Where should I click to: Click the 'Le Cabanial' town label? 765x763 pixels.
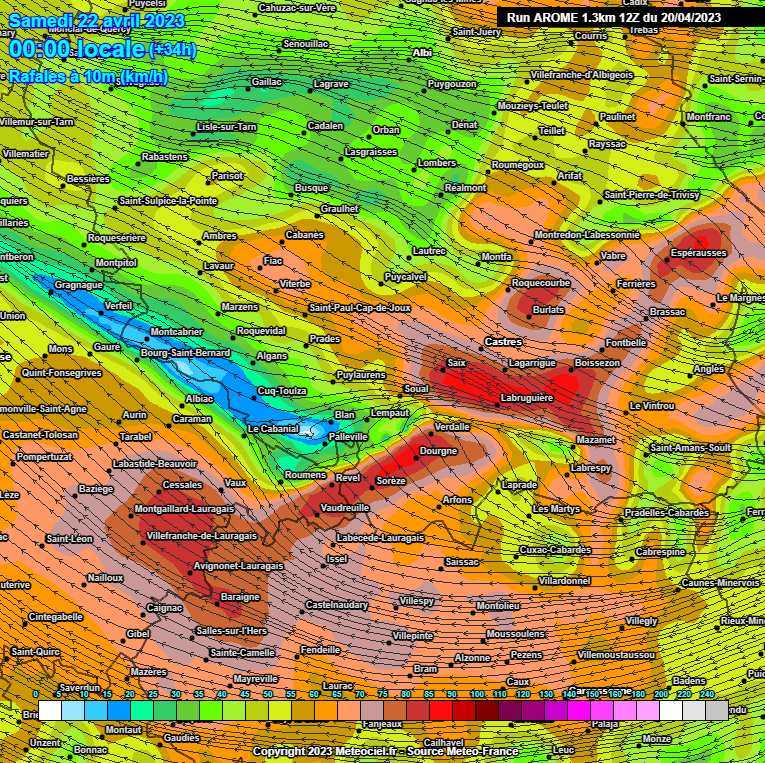(x=273, y=429)
